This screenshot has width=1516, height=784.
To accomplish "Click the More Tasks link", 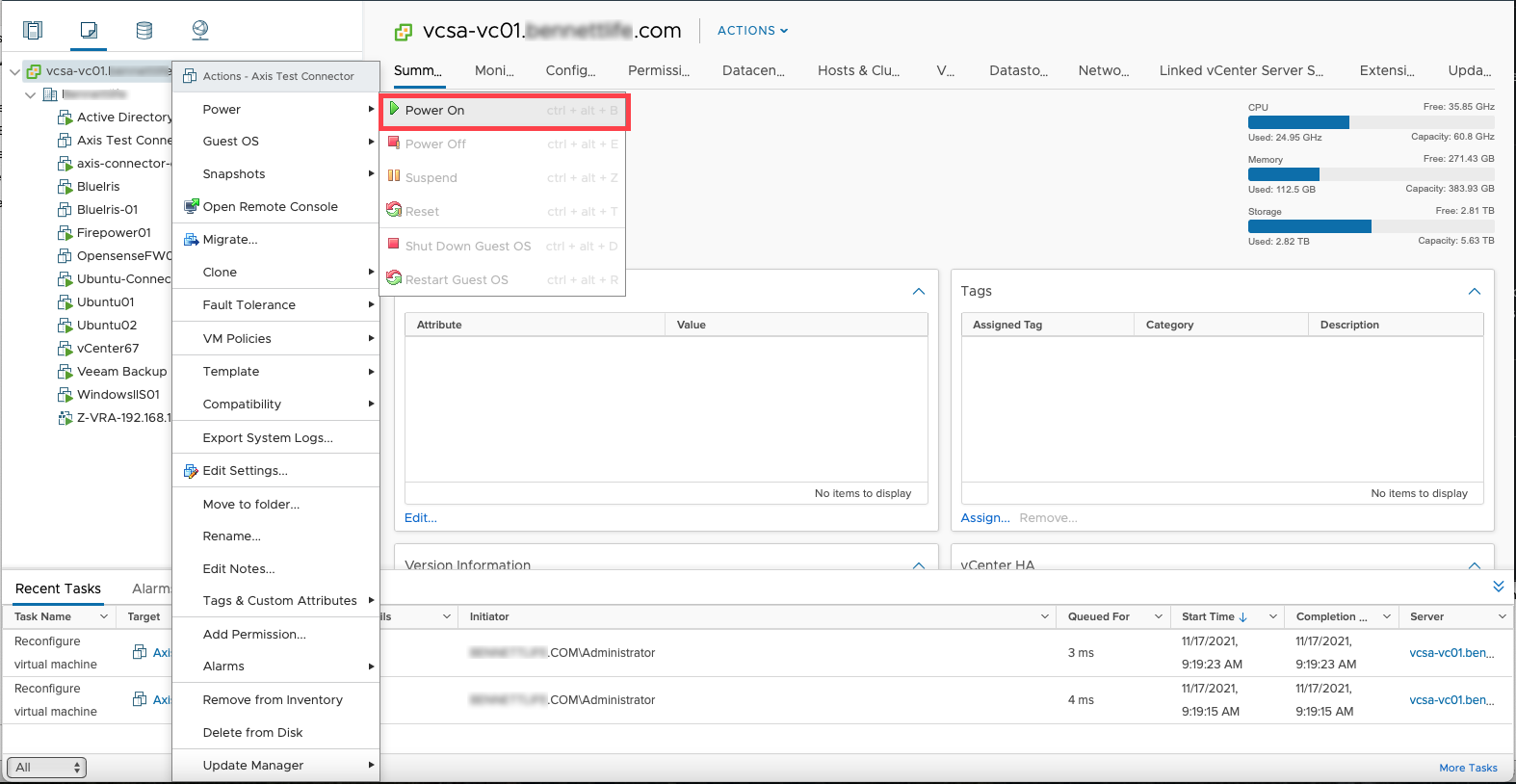I will pyautogui.click(x=1468, y=768).
